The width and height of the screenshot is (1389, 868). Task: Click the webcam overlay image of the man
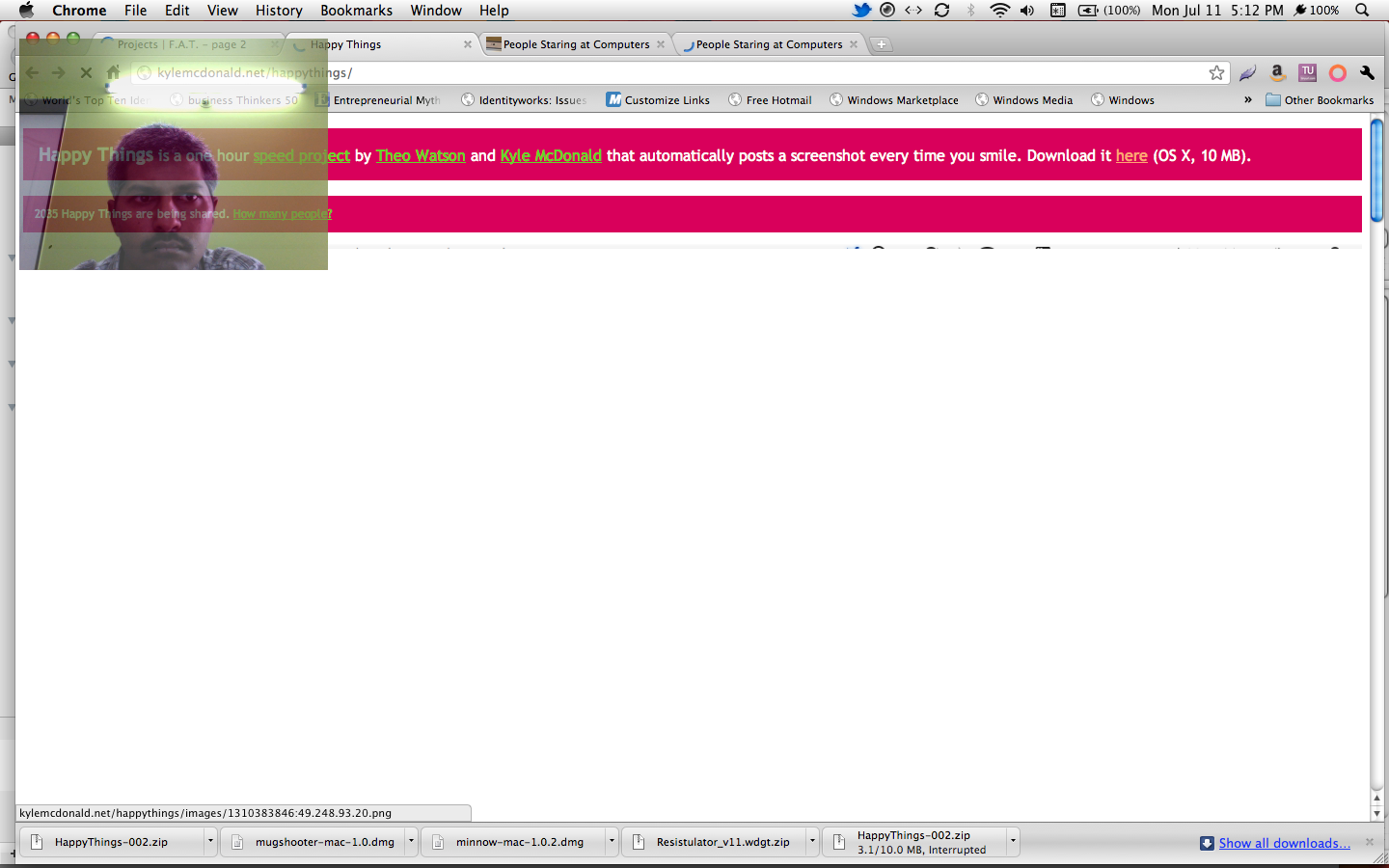(174, 154)
